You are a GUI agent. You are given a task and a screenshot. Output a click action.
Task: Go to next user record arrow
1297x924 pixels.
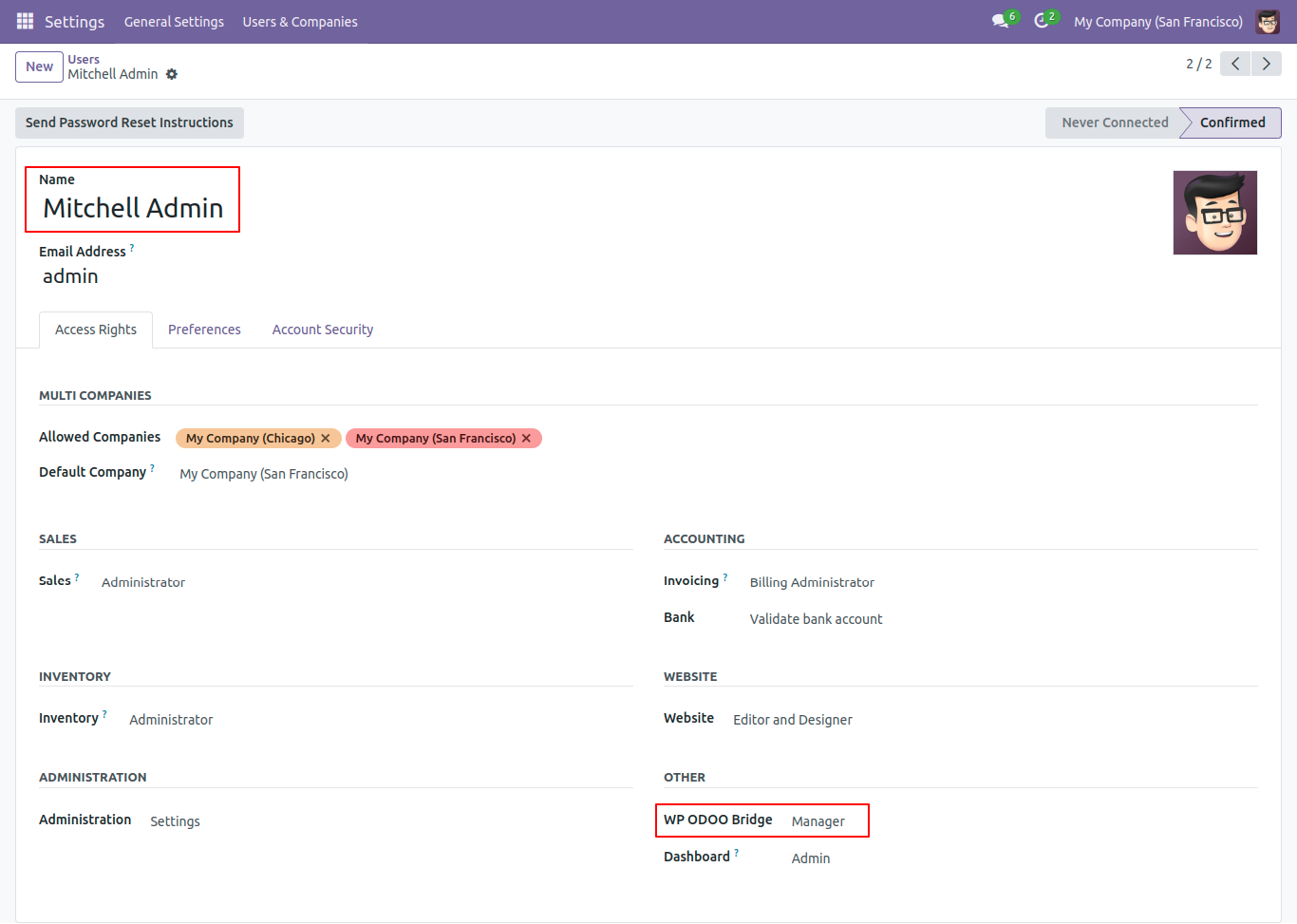tap(1266, 64)
